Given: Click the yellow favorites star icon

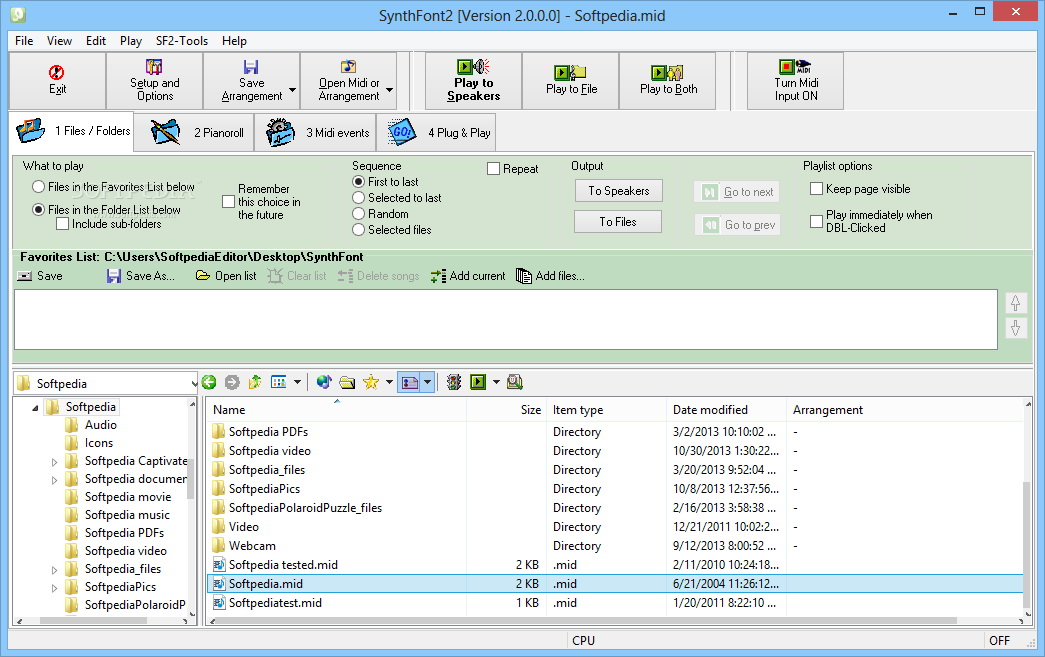Looking at the screenshot, I should (x=371, y=382).
